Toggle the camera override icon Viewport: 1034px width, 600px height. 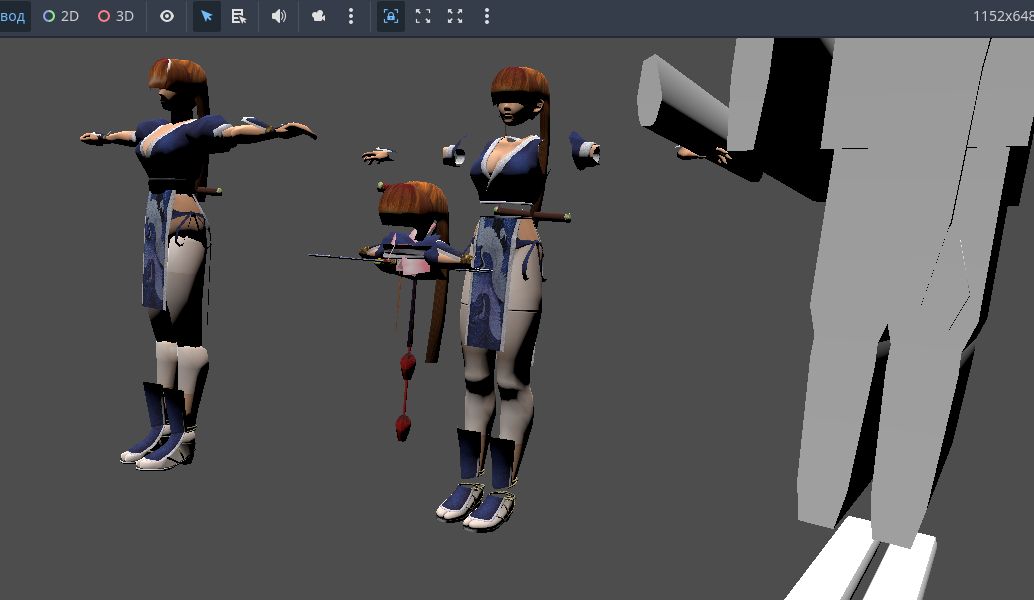tap(319, 16)
